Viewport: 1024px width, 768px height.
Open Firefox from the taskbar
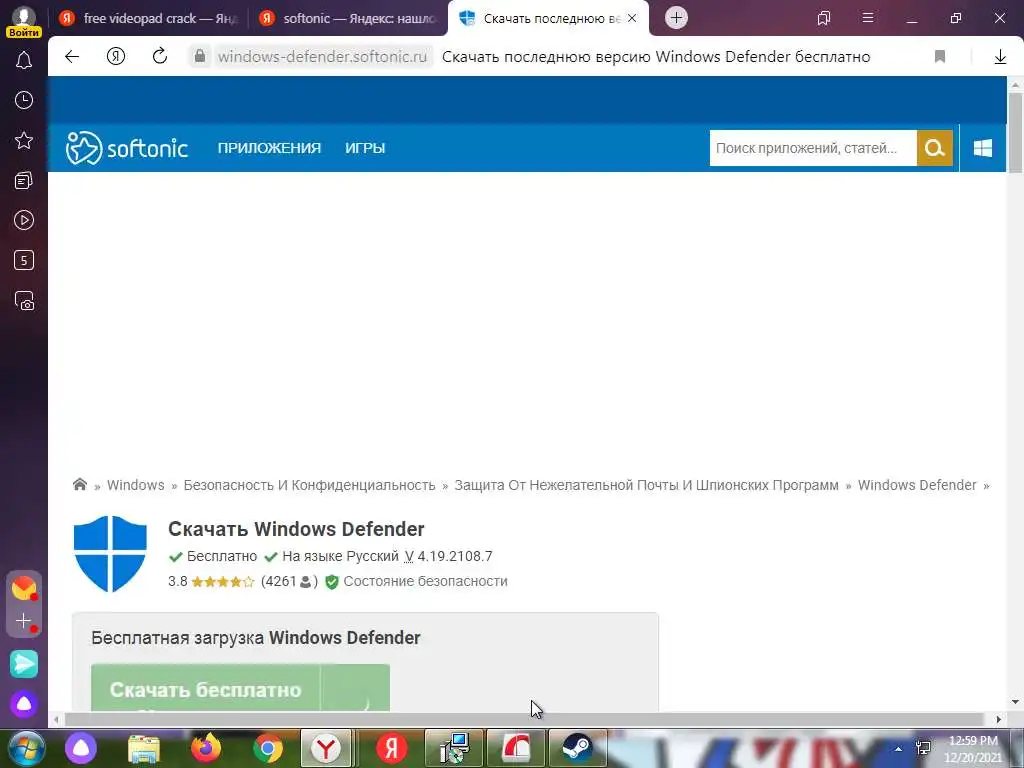pyautogui.click(x=206, y=748)
